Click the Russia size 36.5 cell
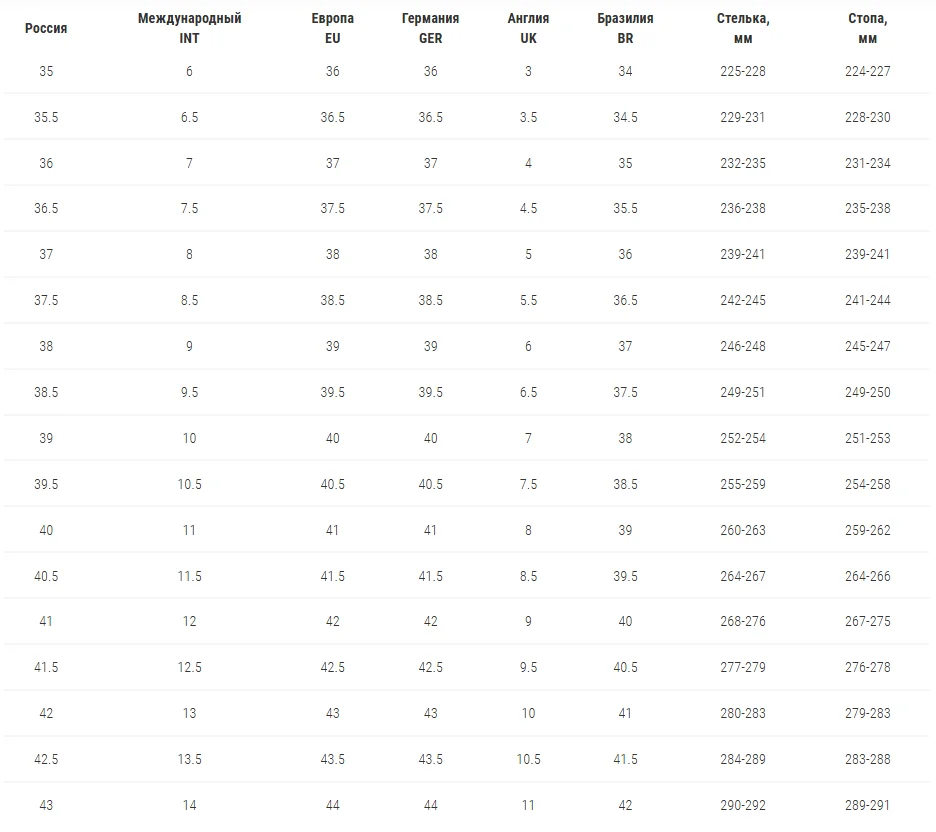936x832 pixels. click(46, 209)
